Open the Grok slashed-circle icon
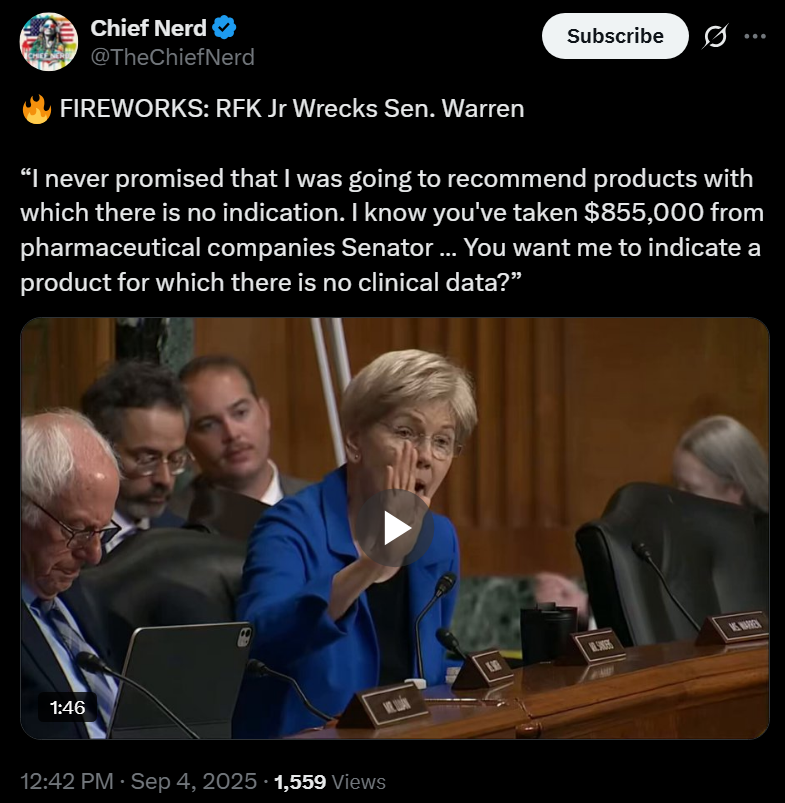This screenshot has width=785, height=803. (x=715, y=36)
